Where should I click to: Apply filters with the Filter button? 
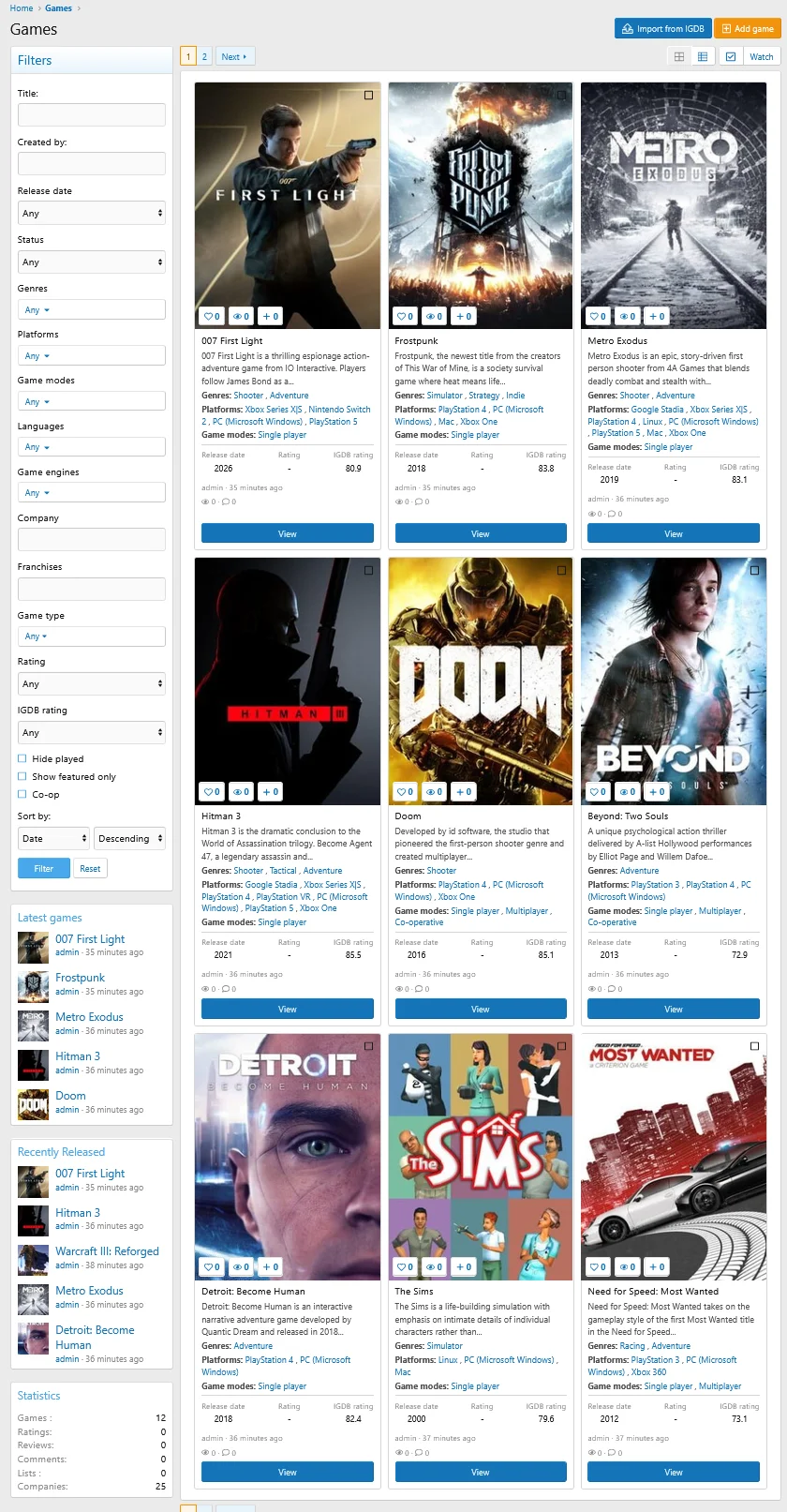click(44, 868)
